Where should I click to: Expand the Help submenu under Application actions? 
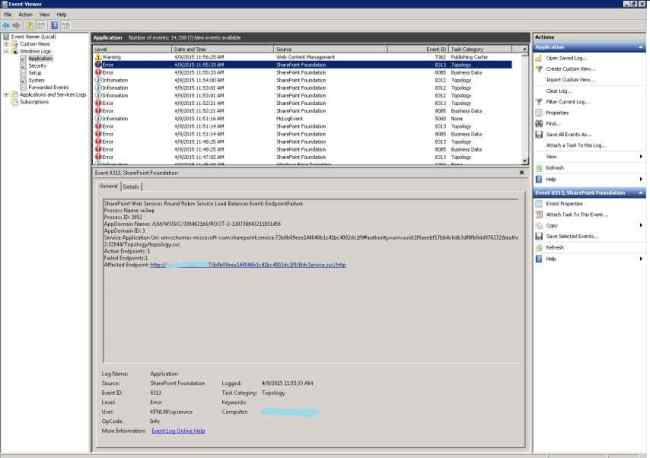[x=641, y=179]
